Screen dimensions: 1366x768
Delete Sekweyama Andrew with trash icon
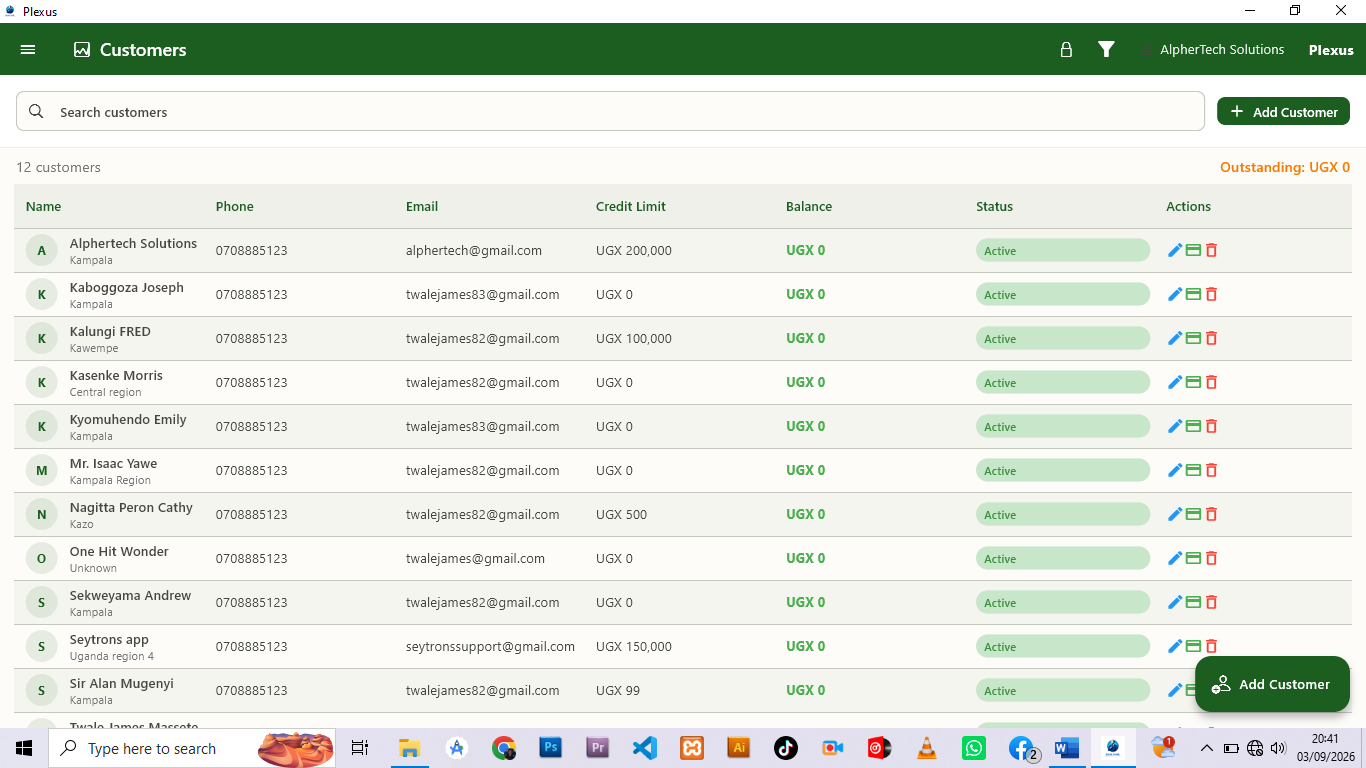click(x=1211, y=602)
